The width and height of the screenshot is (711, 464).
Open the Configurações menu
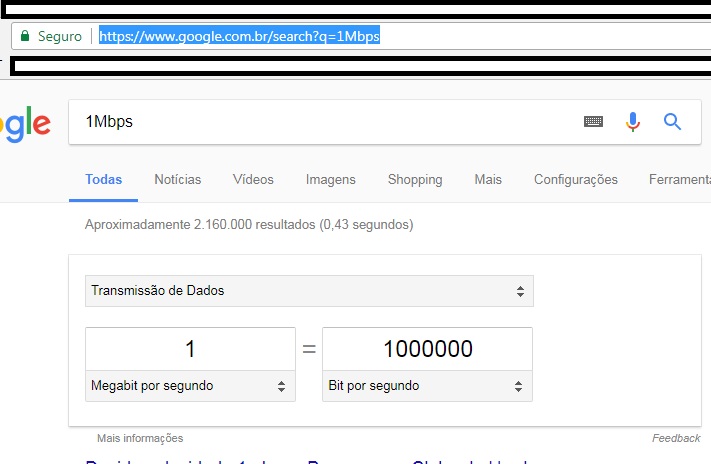click(576, 180)
